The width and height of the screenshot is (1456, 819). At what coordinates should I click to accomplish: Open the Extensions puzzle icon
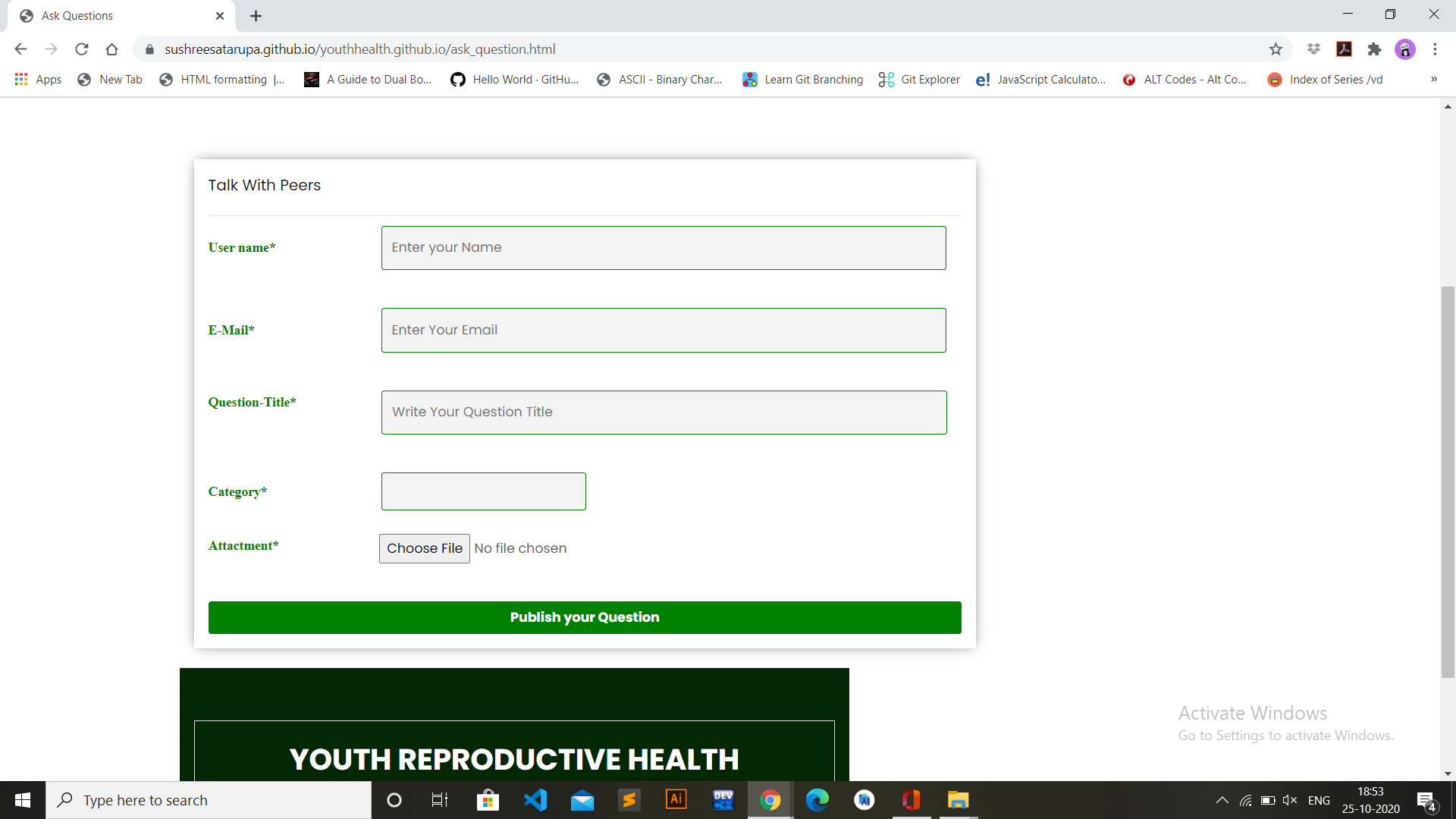point(1374,49)
